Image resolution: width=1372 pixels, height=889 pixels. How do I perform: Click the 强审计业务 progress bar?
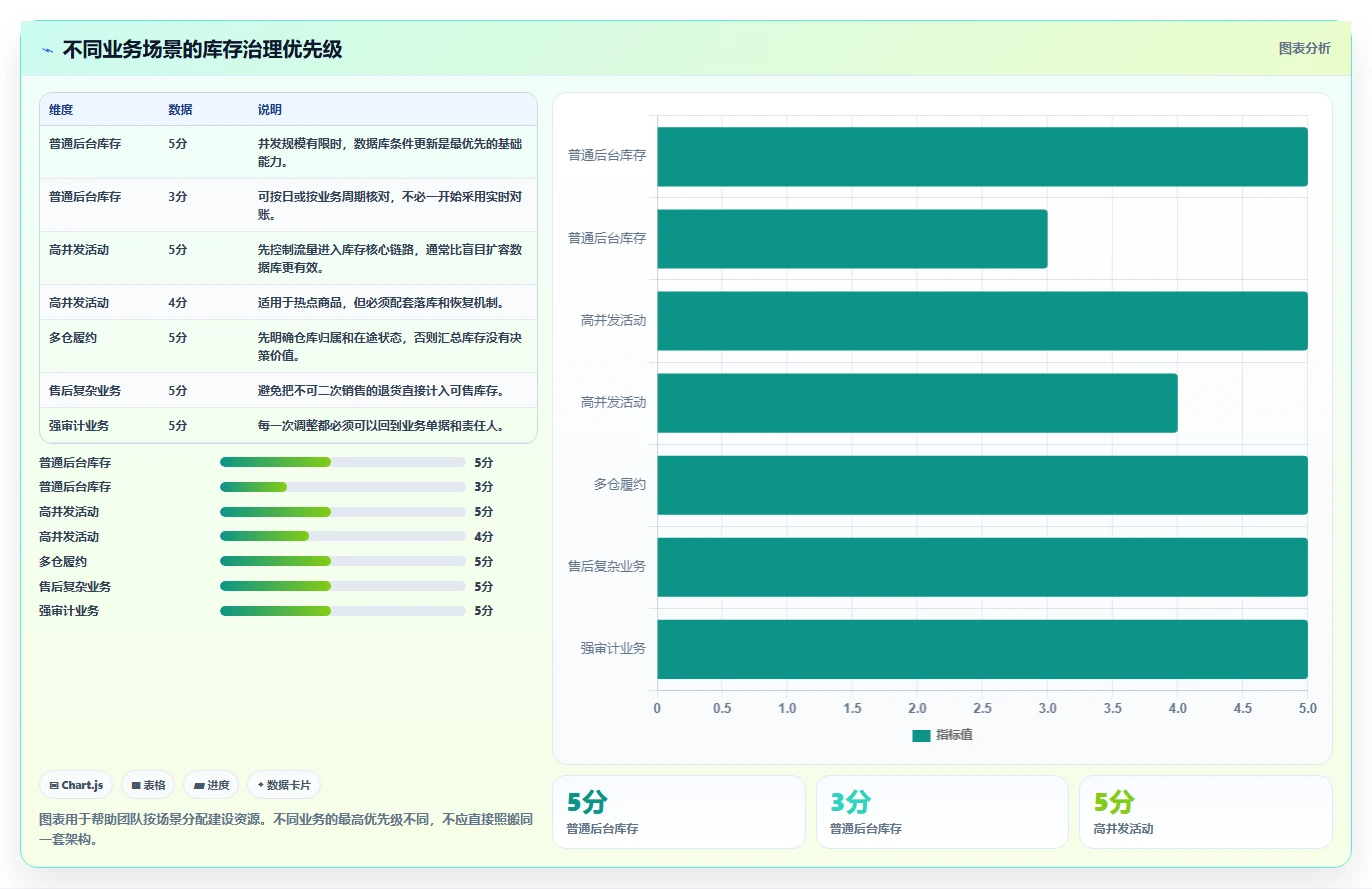point(343,611)
